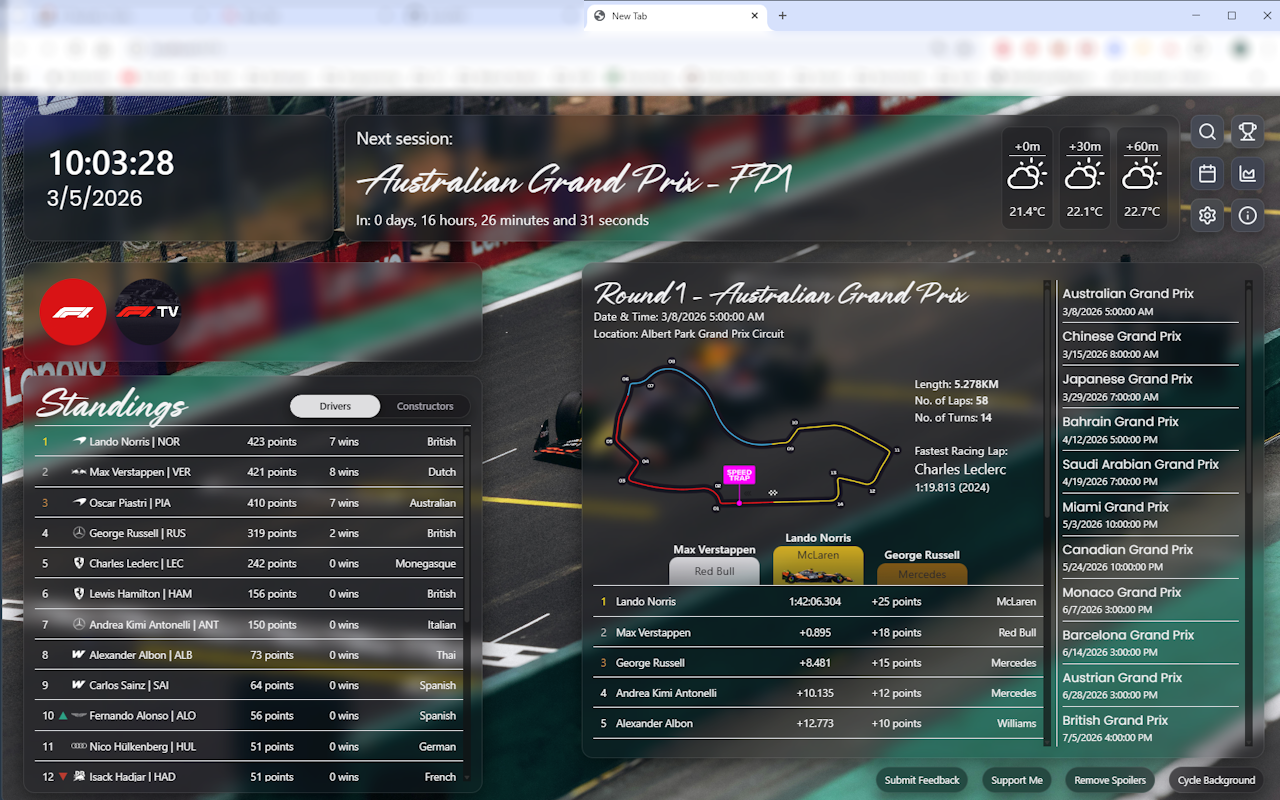Click the 10:03:28 clock display
The height and width of the screenshot is (800, 1280).
pyautogui.click(x=111, y=162)
